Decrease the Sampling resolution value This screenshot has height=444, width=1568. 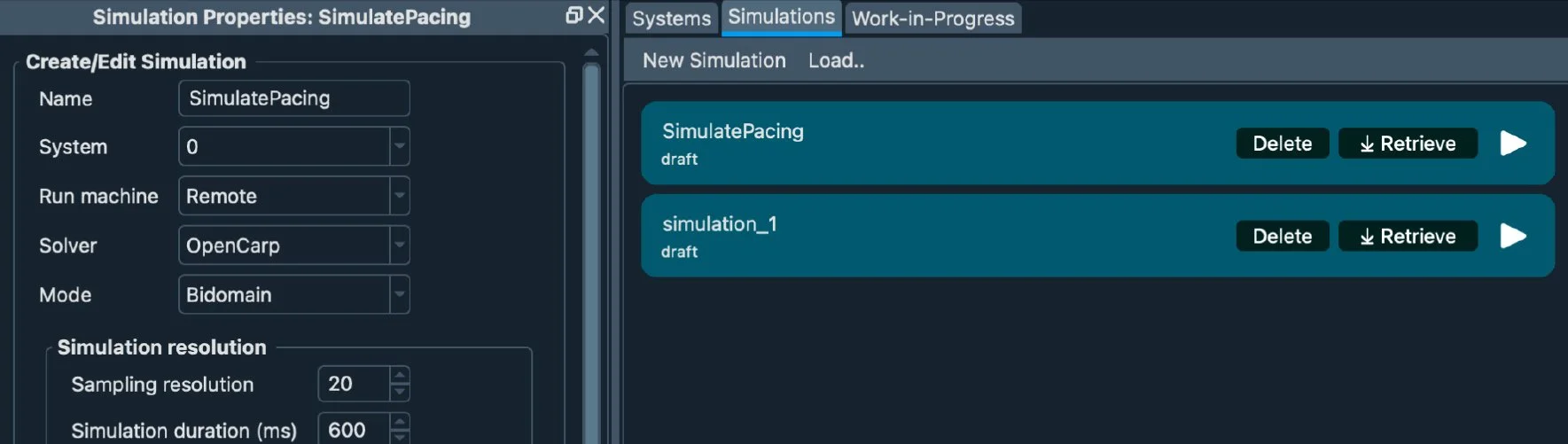pos(400,393)
